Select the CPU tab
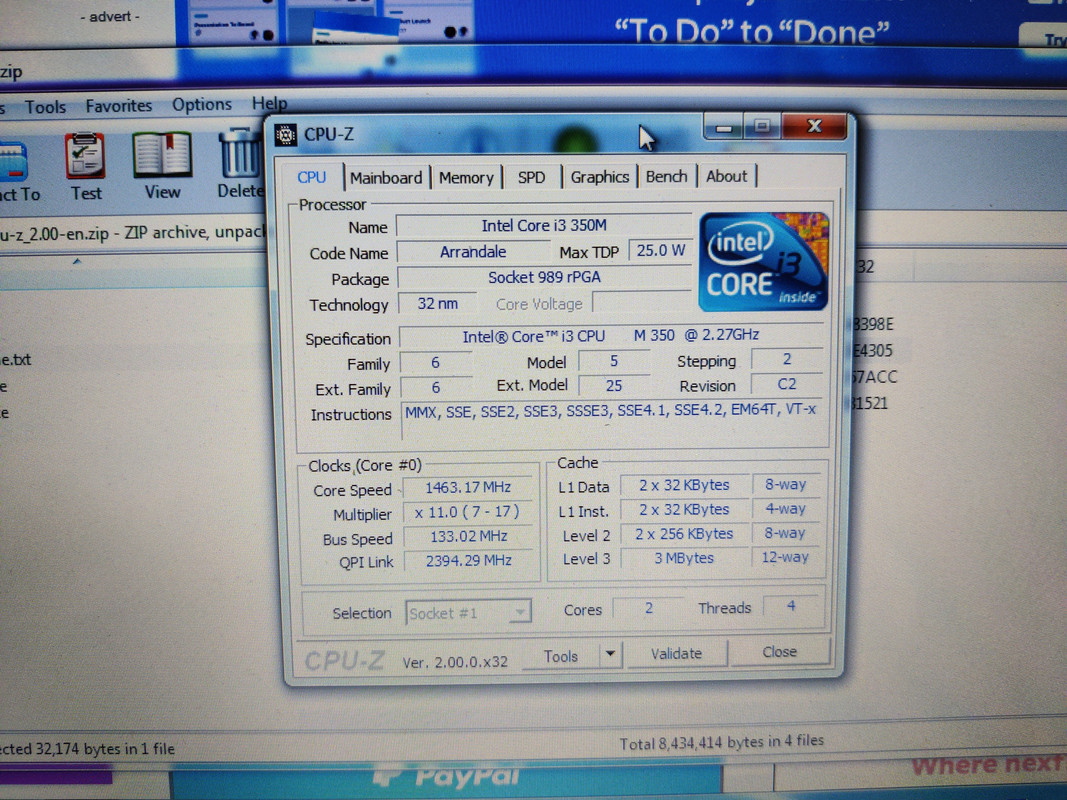The width and height of the screenshot is (1067, 800). (x=312, y=178)
